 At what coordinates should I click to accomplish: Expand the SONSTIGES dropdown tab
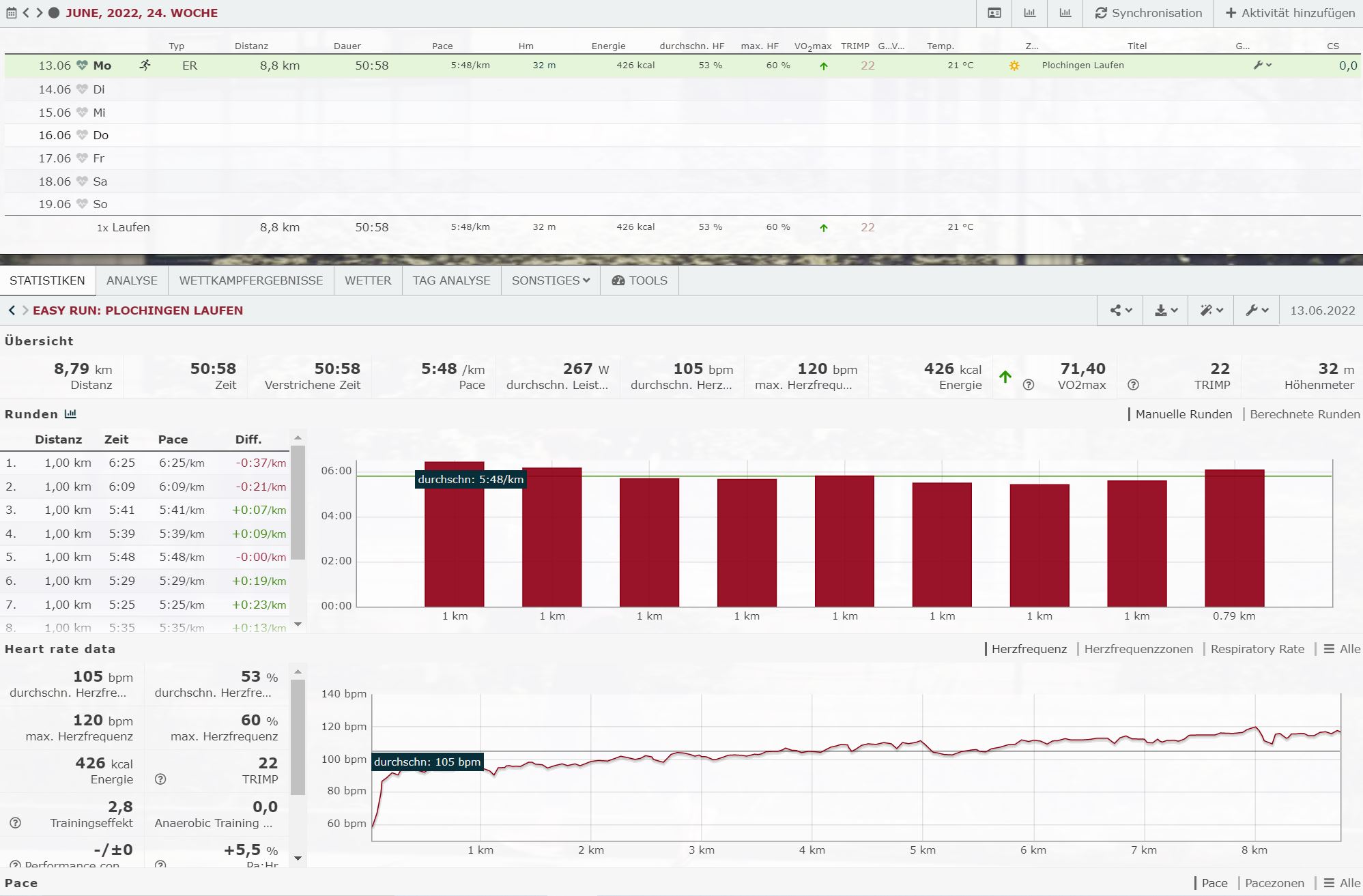[x=550, y=280]
